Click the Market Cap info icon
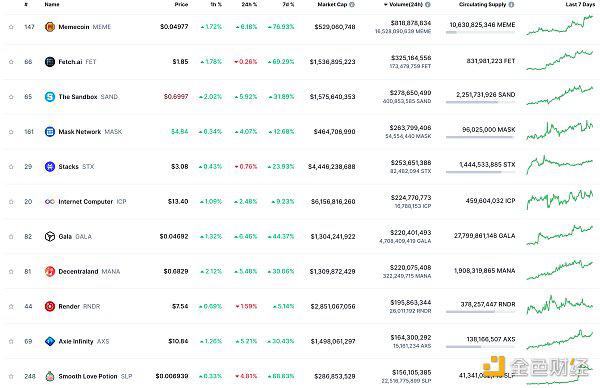This screenshot has height=388, width=600. 352,5
